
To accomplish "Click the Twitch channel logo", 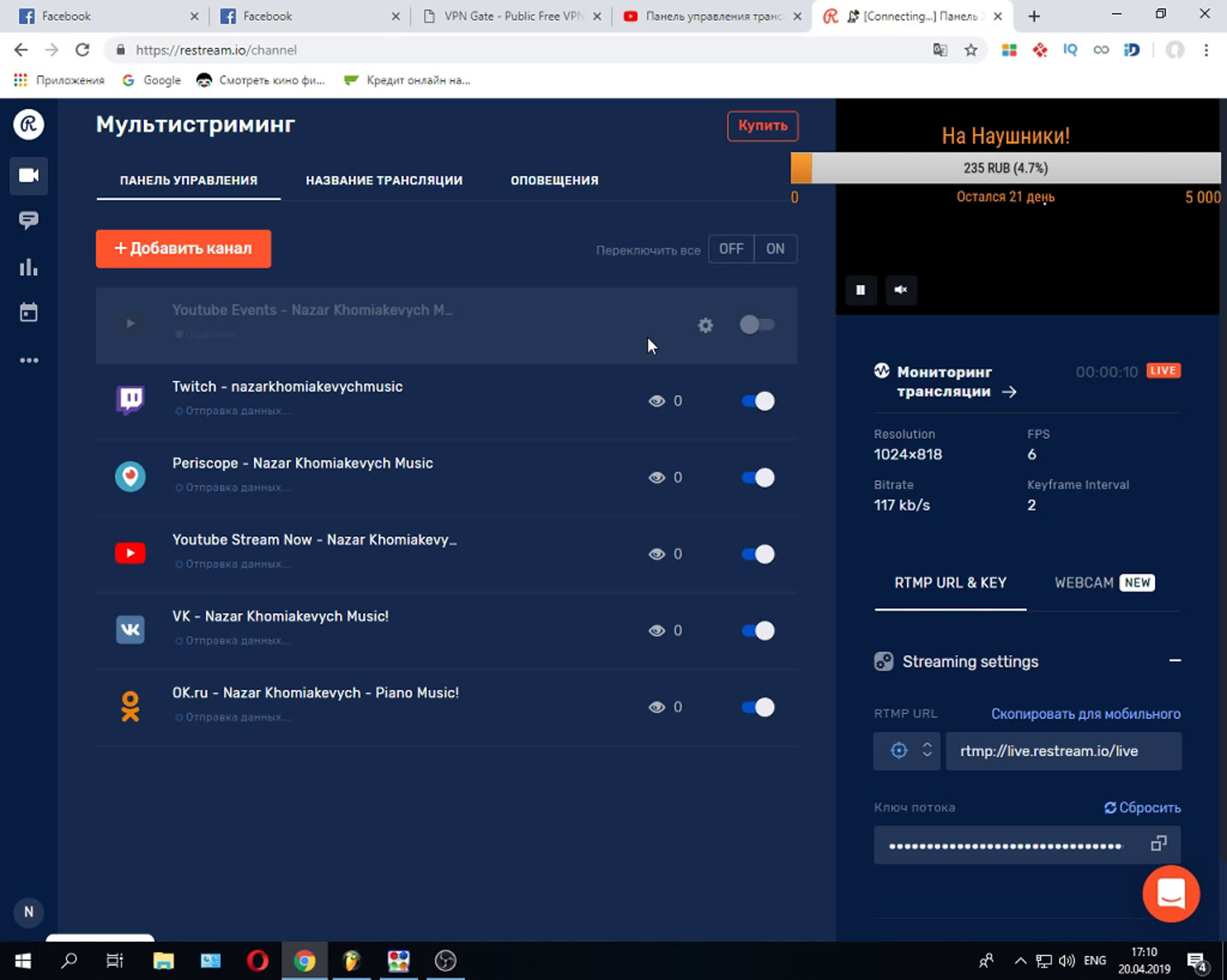I will 130,400.
